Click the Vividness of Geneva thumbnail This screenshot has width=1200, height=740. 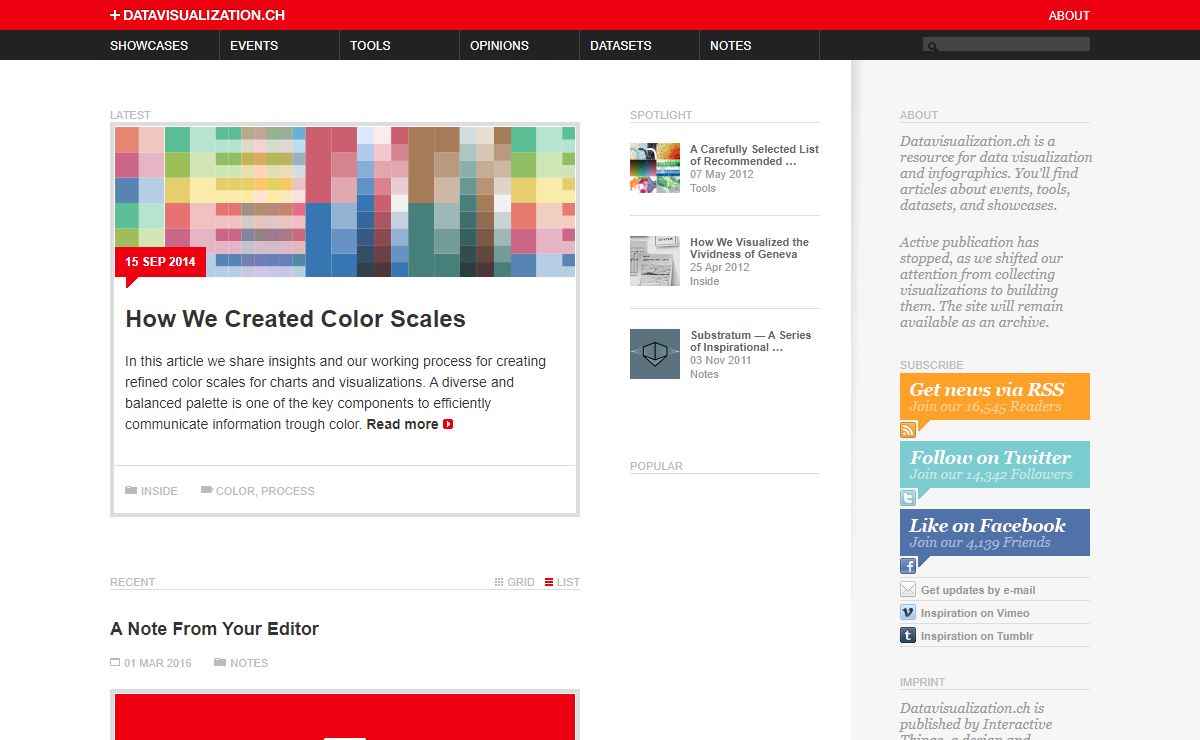(x=655, y=261)
